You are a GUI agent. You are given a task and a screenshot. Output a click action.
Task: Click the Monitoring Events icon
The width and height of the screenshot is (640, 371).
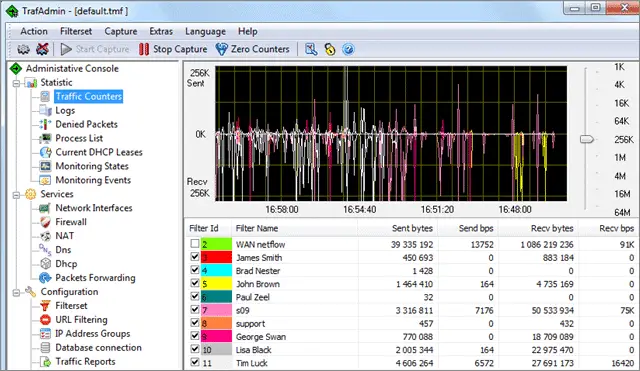coord(45,180)
